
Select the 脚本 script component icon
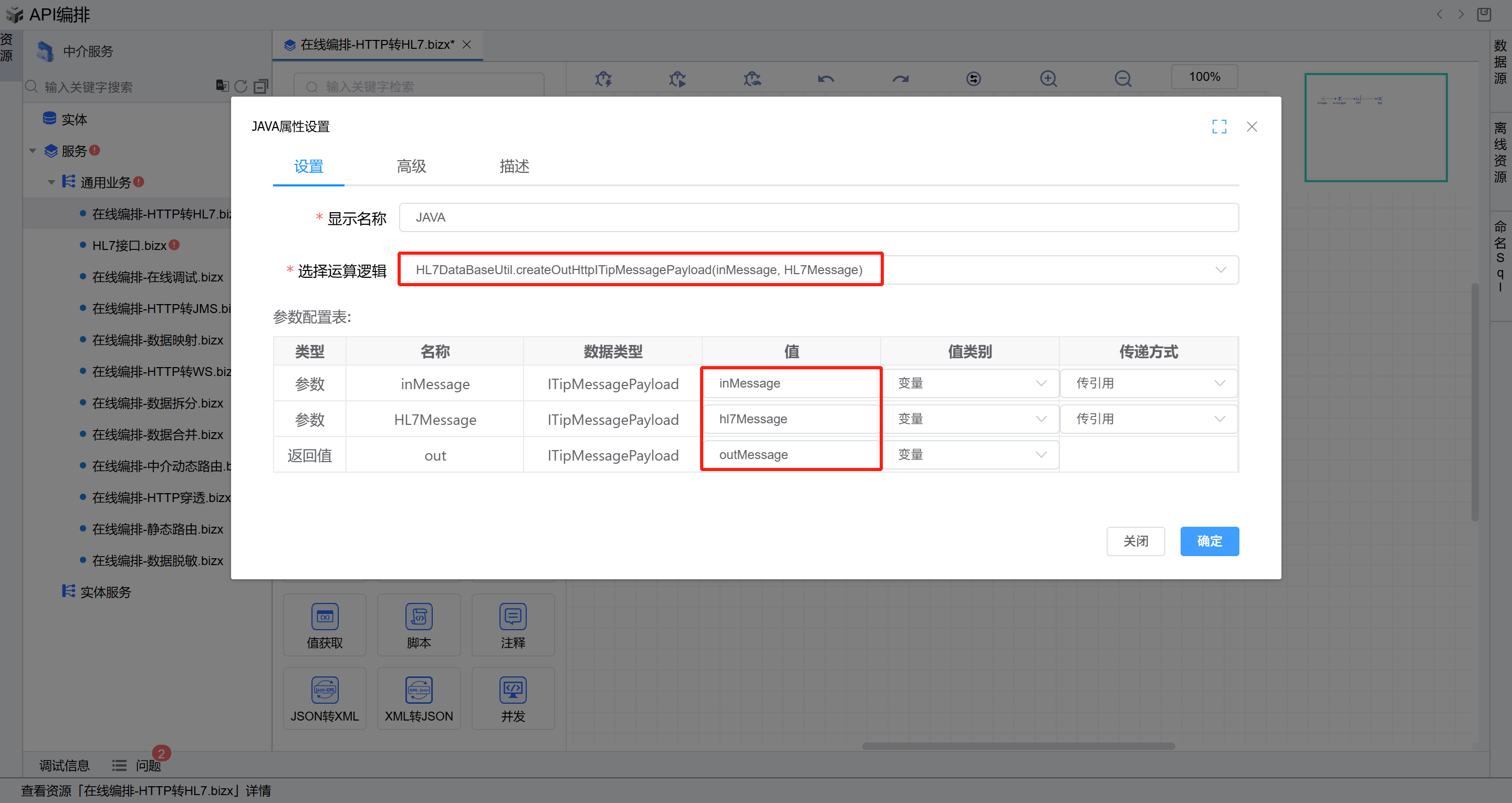click(x=419, y=617)
